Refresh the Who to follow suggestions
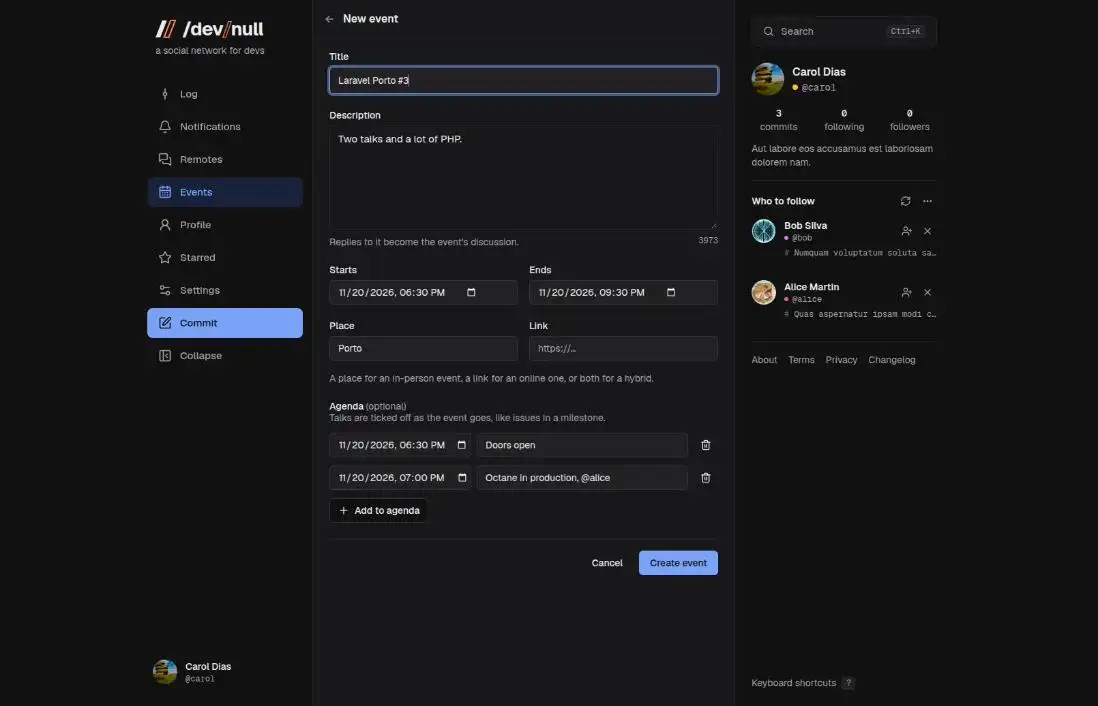1098x706 pixels. tap(905, 202)
